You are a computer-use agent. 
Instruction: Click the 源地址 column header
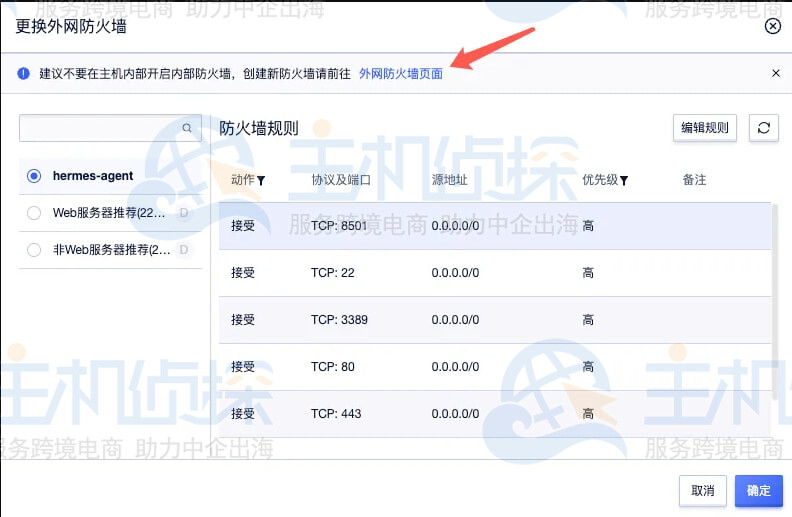449,180
